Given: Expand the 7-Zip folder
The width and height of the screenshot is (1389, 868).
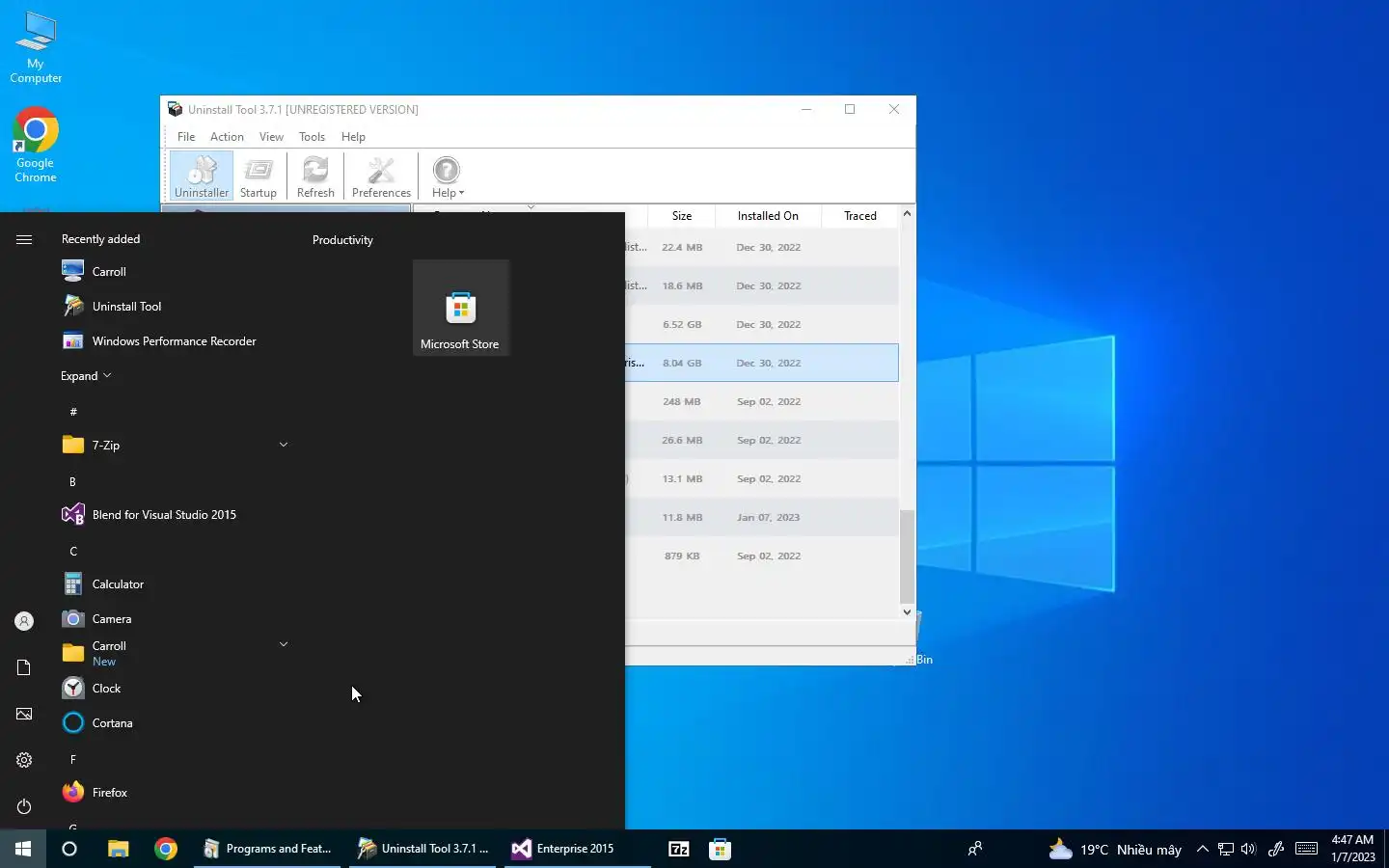Looking at the screenshot, I should tap(174, 446).
